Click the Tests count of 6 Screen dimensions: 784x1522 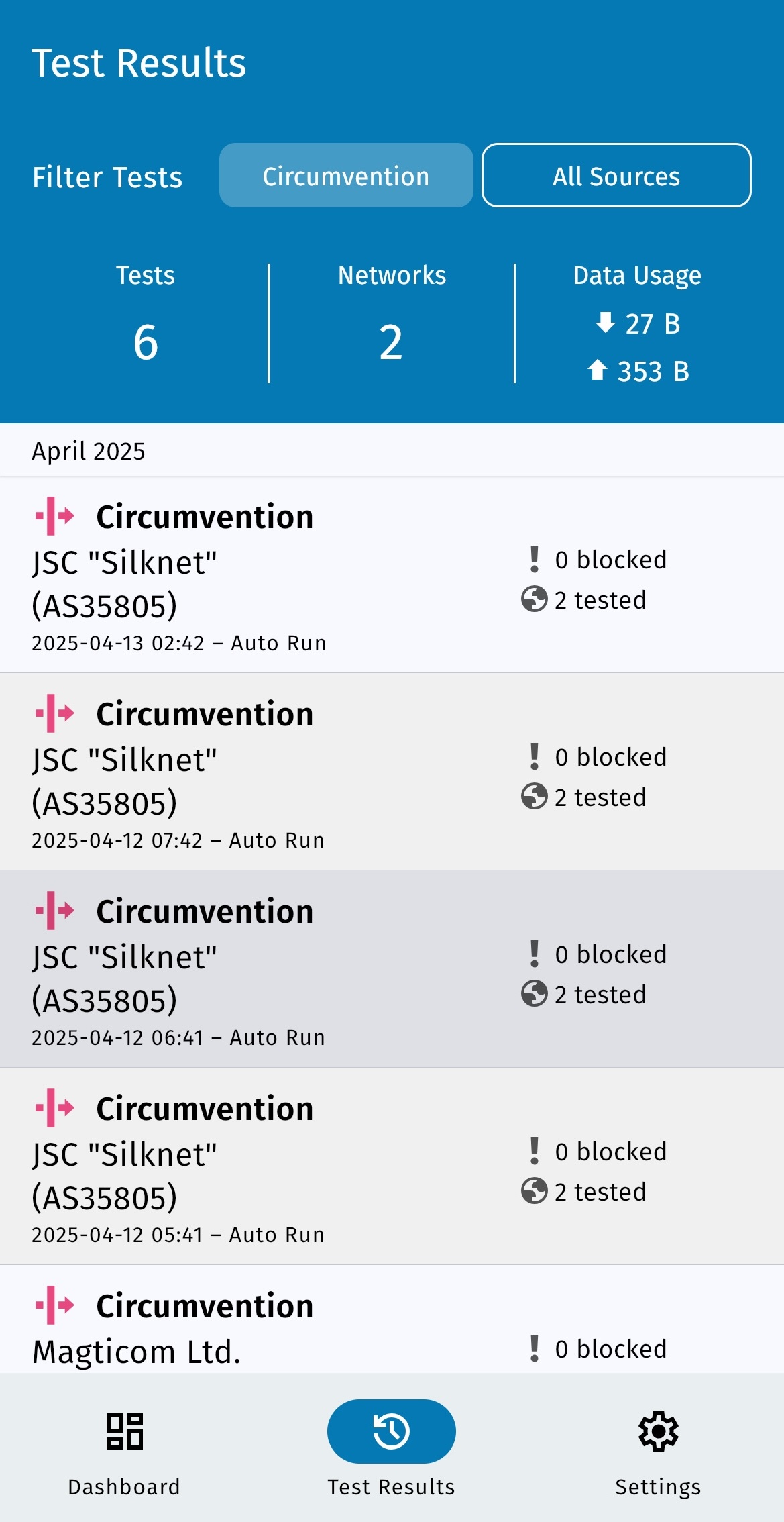146,342
